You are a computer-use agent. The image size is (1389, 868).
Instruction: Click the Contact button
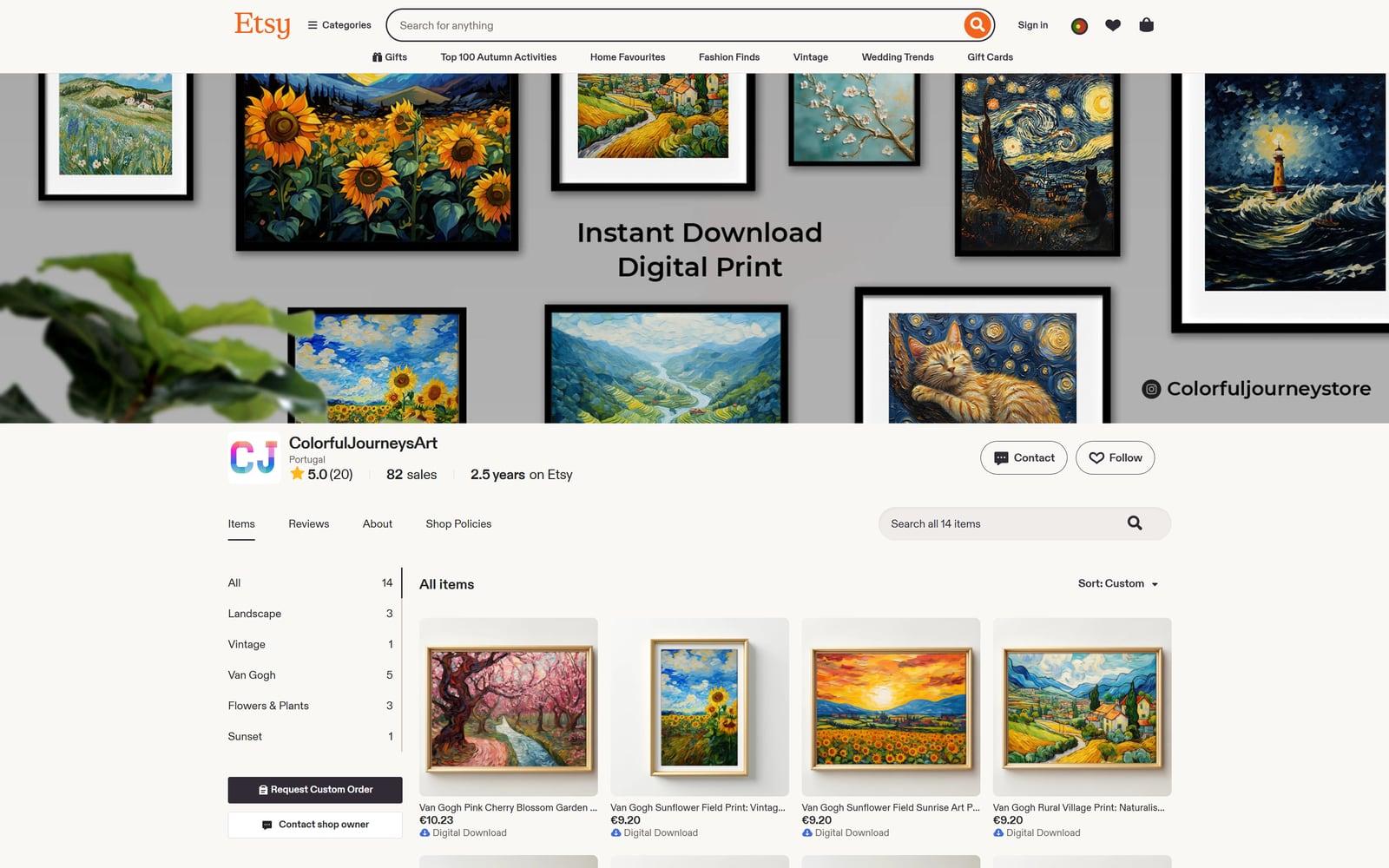pyautogui.click(x=1024, y=457)
